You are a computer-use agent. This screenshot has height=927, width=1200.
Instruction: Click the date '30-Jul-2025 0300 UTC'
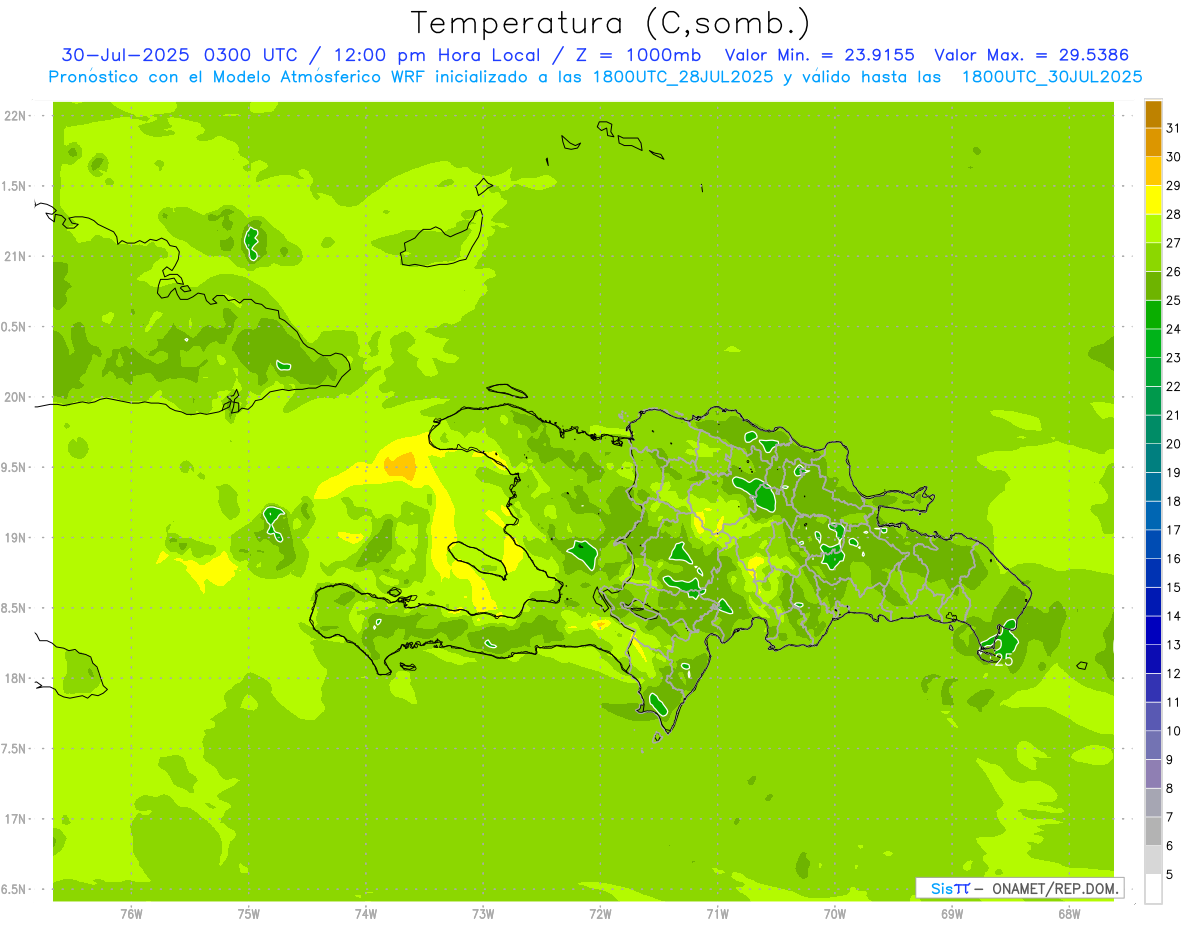(180, 55)
